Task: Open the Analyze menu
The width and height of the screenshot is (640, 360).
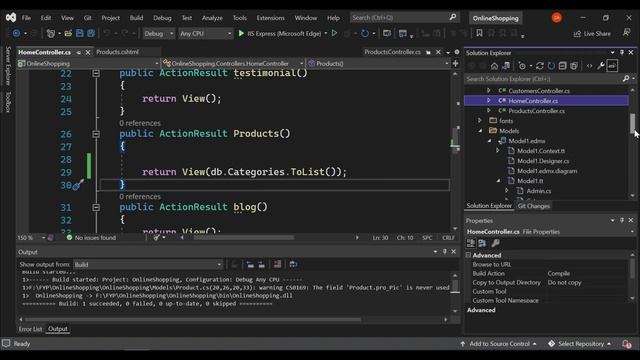Action: (212, 18)
